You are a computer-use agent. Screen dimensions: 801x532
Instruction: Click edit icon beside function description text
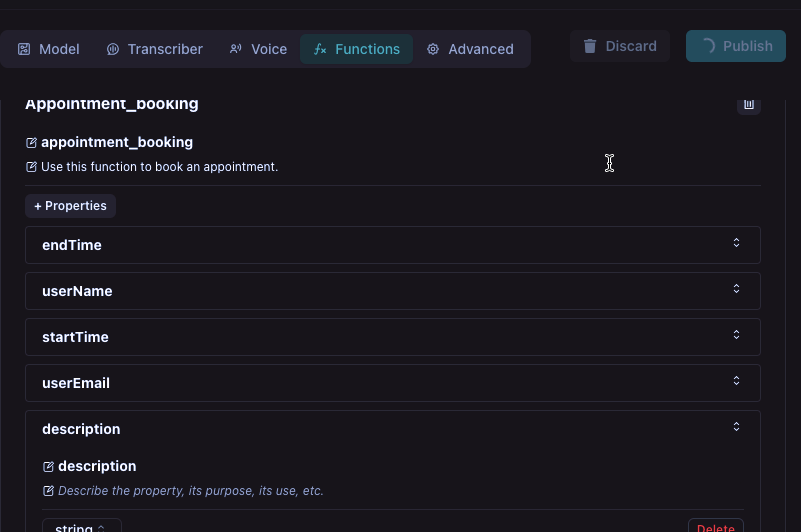(31, 167)
